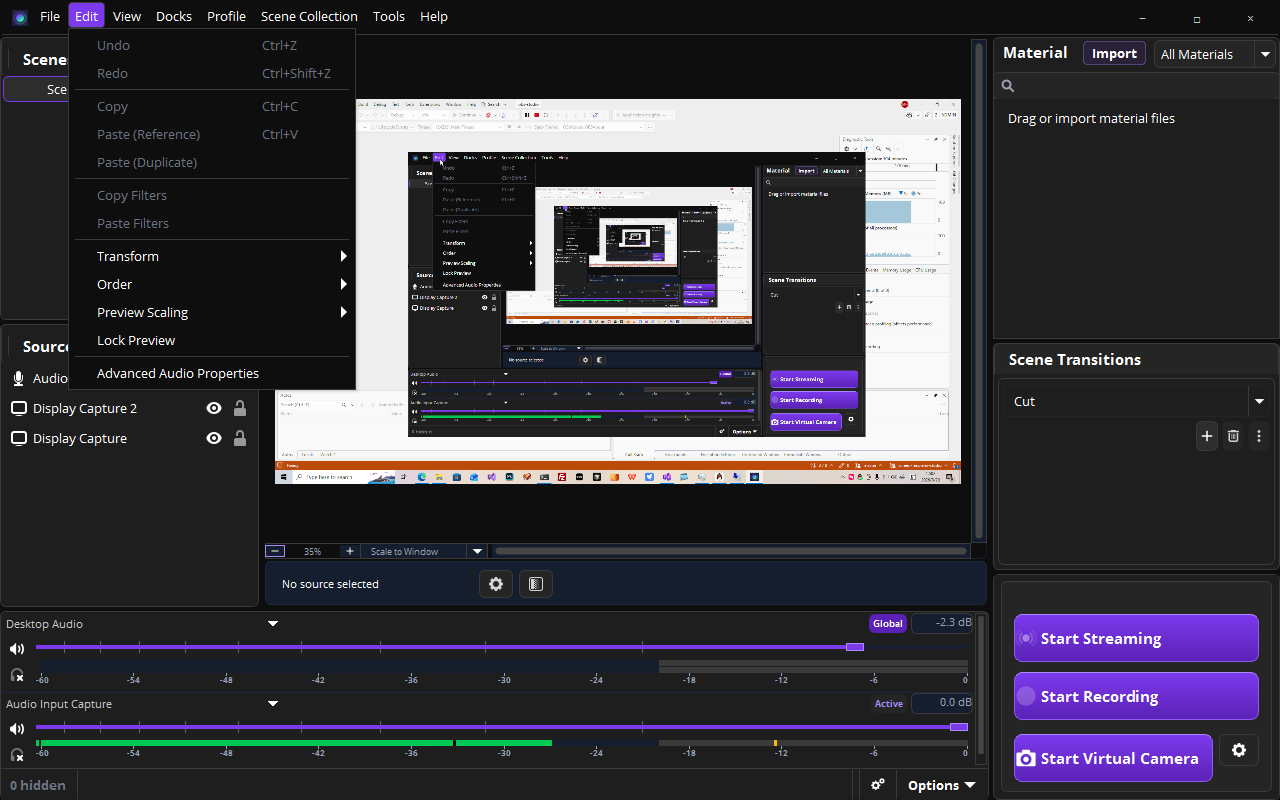The image size is (1280, 800).
Task: Click the headphone monitoring icon under Audio Input Capture
Action: pos(17,754)
